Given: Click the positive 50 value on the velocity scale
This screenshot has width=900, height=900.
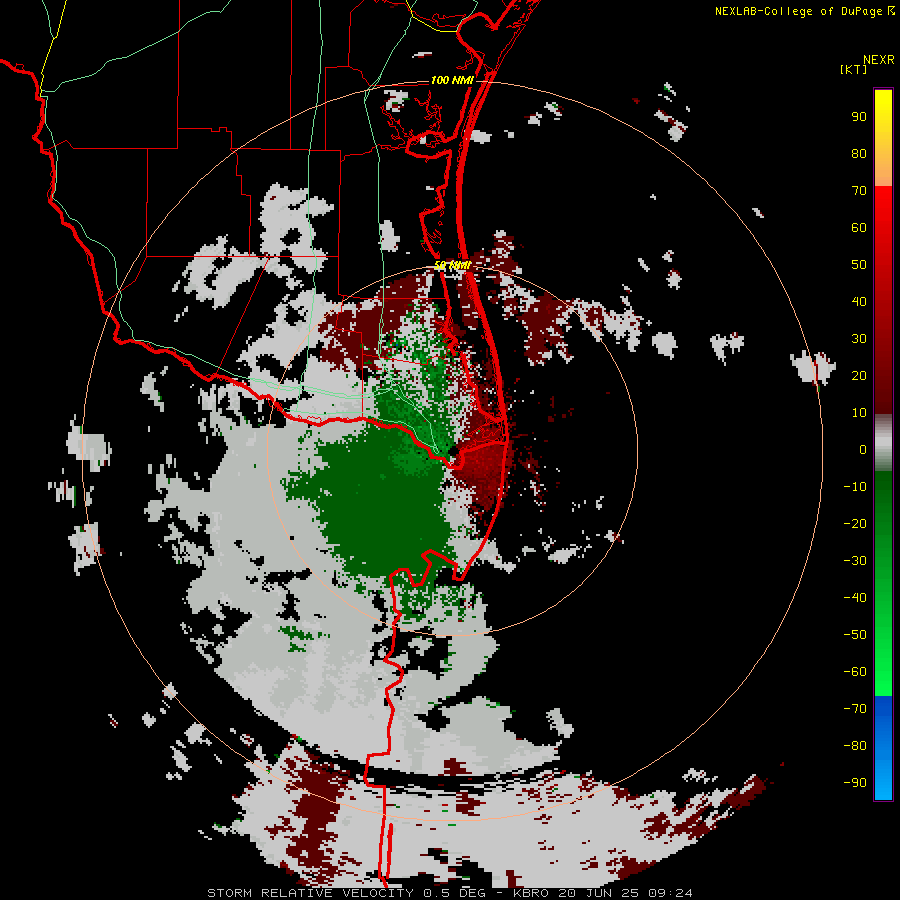Looking at the screenshot, I should click(x=859, y=265).
